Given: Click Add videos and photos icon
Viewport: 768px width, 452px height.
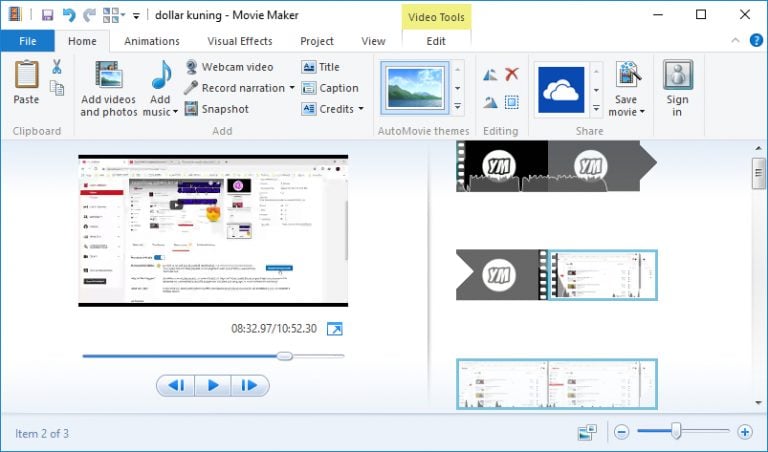Looking at the screenshot, I should [108, 76].
